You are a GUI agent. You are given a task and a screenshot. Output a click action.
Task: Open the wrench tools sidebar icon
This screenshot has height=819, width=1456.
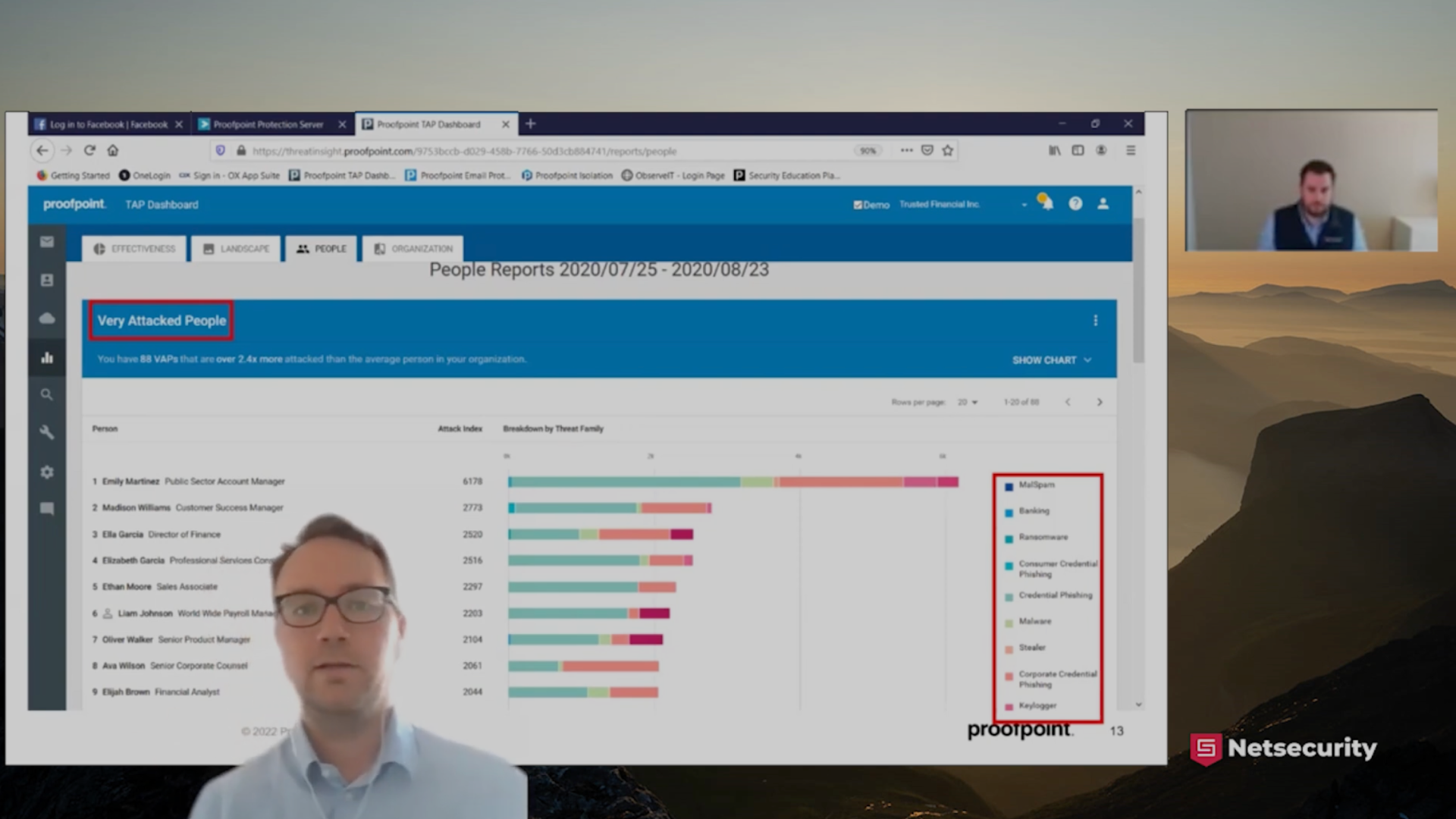point(47,432)
